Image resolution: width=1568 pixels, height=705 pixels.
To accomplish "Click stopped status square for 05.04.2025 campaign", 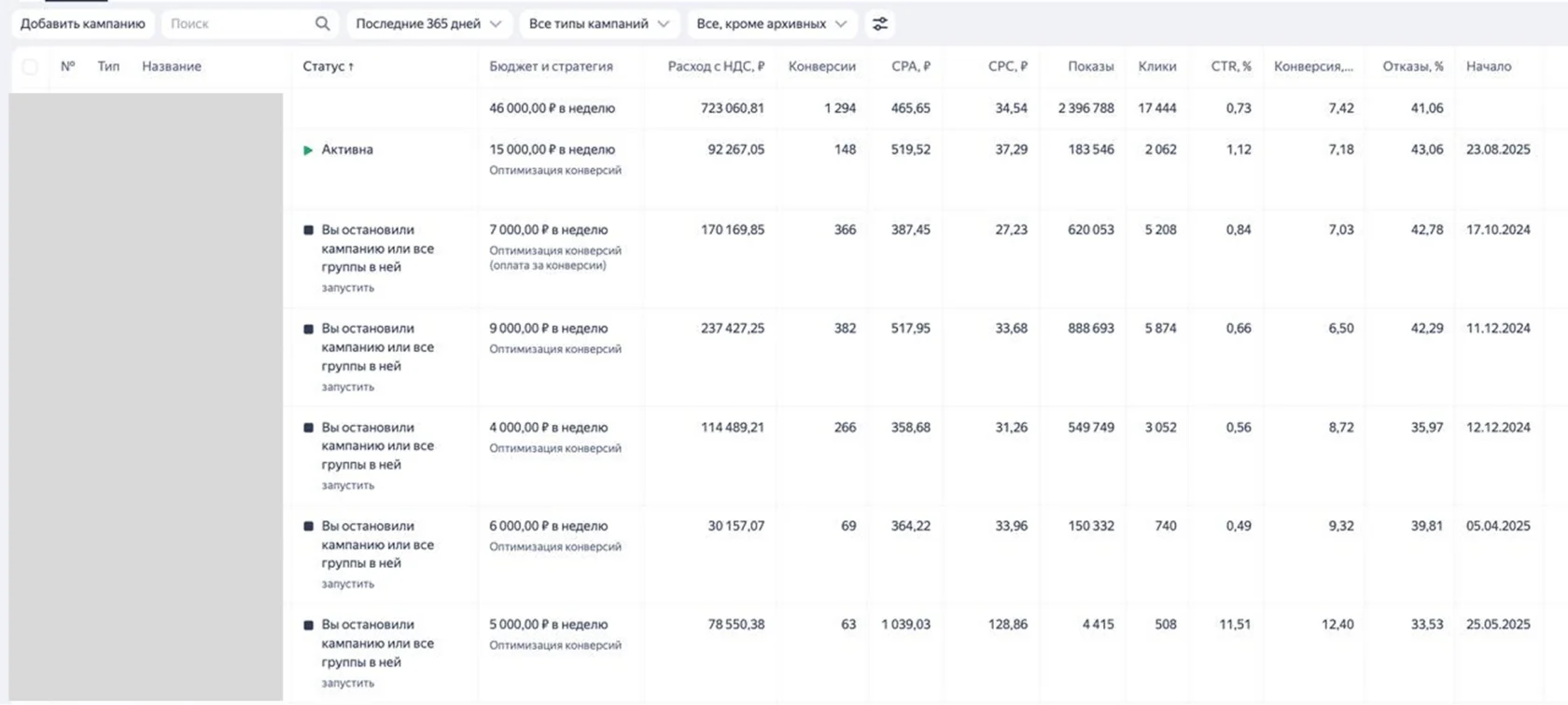I will 308,526.
